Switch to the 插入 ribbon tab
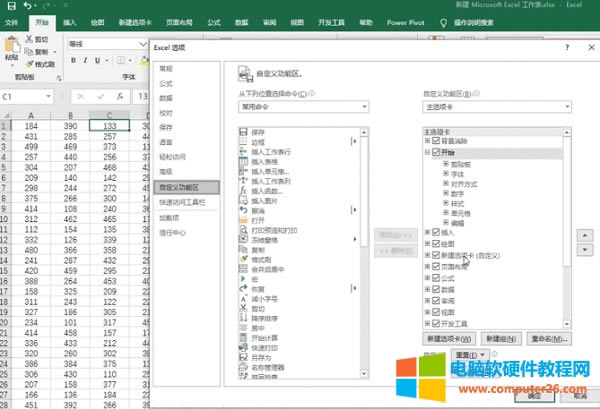600x409 pixels. pos(69,21)
